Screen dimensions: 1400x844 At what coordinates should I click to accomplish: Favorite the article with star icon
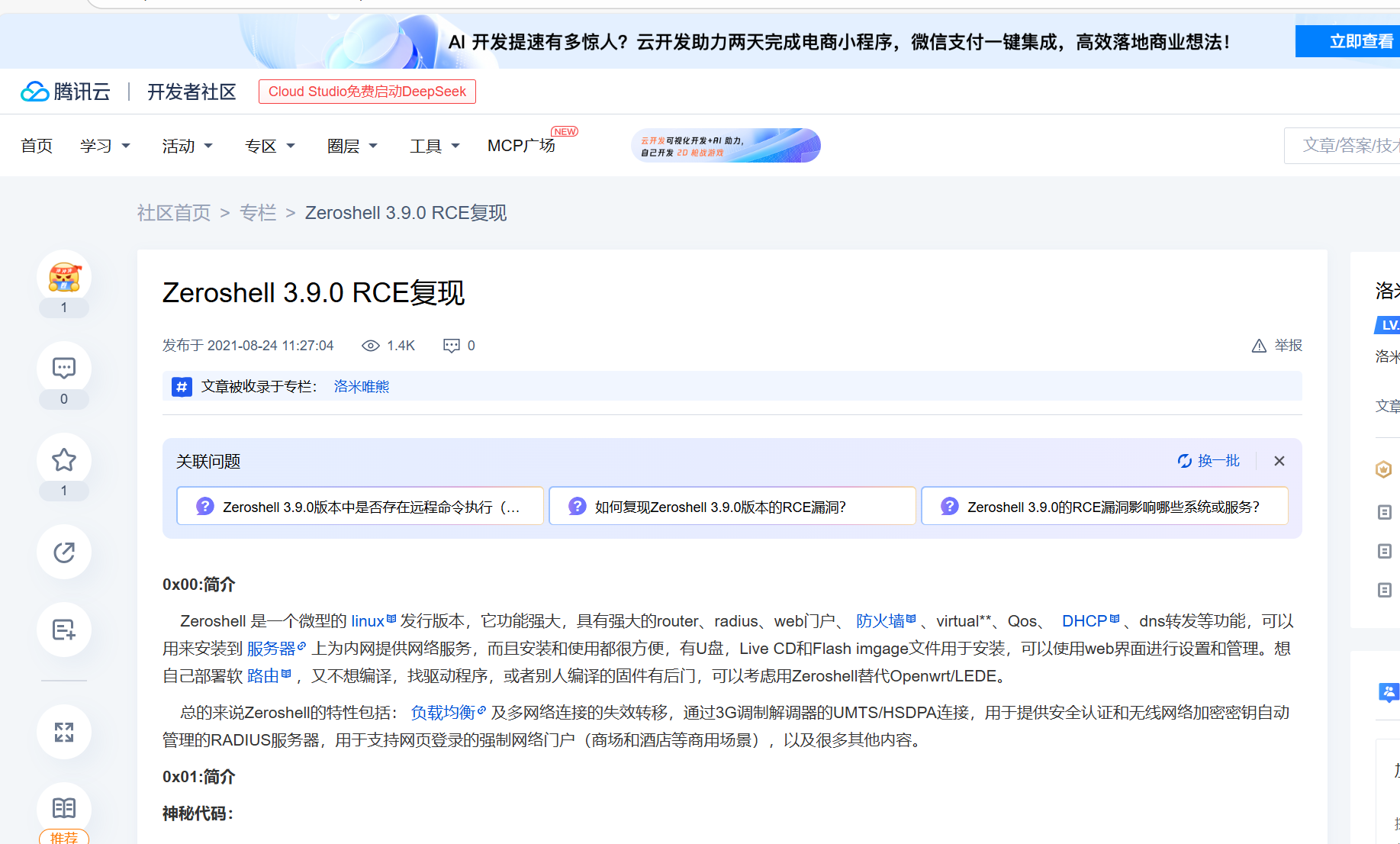64,460
